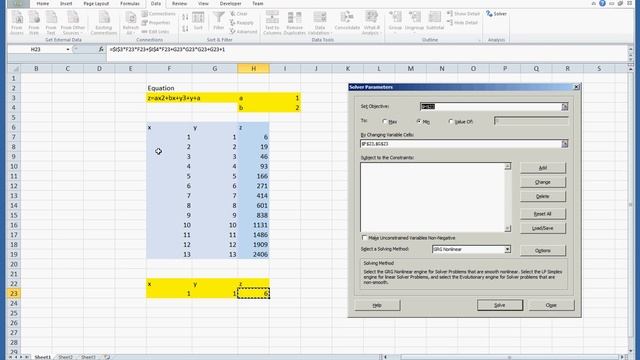Click Text to Columns icon
The image size is (640, 360).
coord(272,23)
